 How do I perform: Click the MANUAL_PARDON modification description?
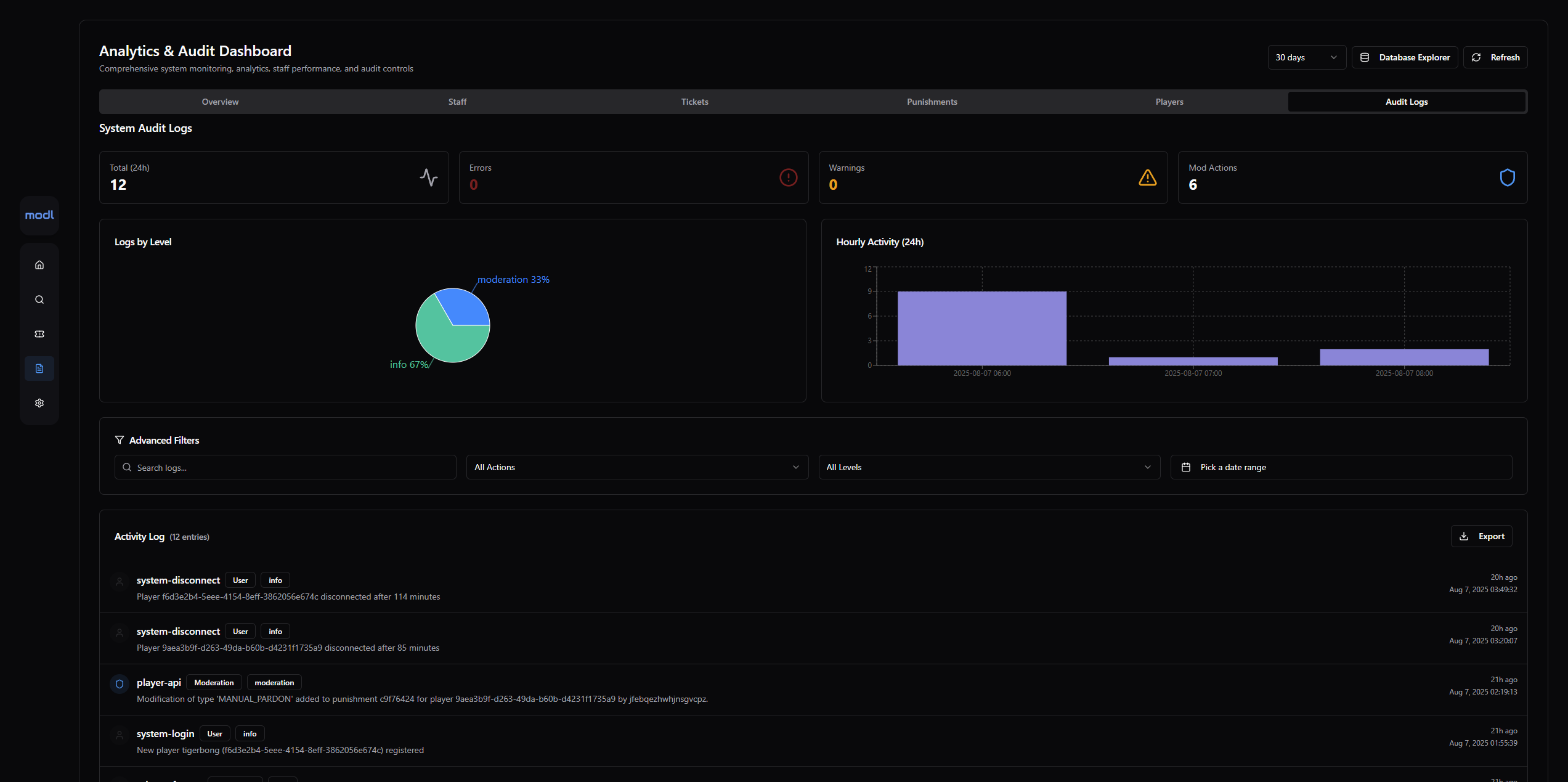(x=422, y=699)
